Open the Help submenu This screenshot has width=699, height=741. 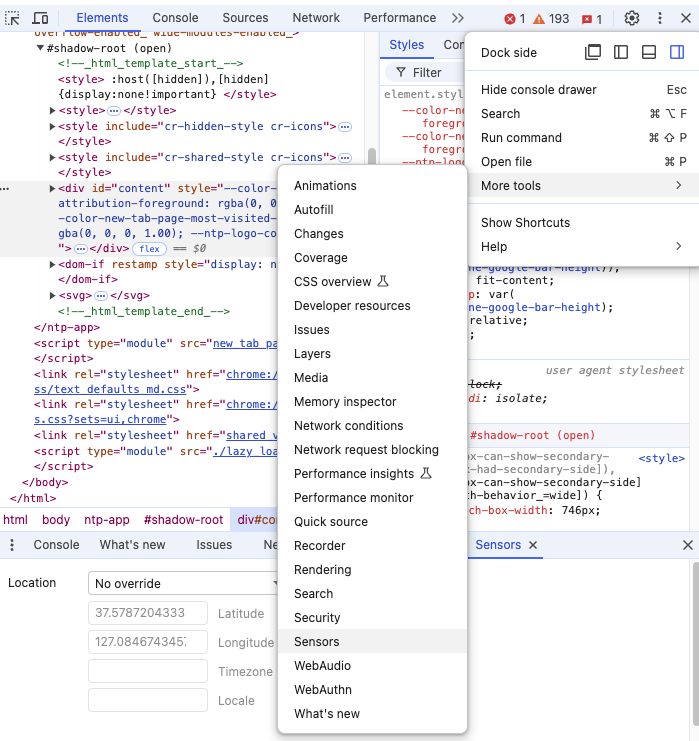pos(582,247)
